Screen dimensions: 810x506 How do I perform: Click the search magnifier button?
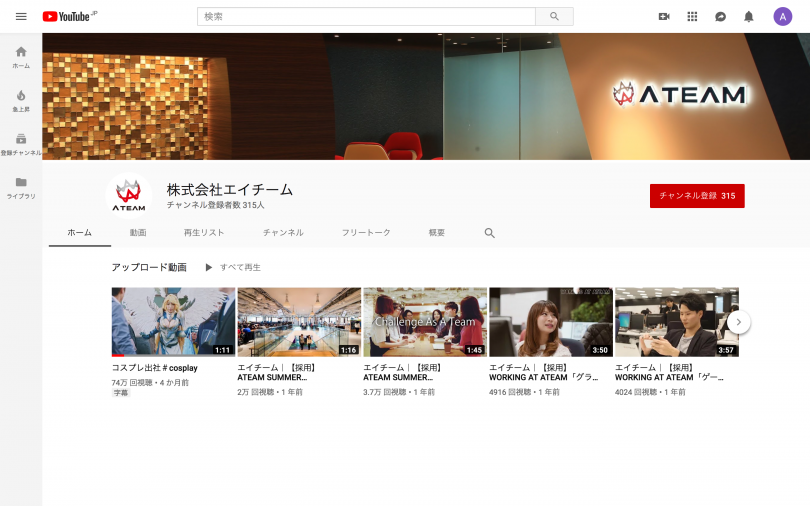click(554, 17)
